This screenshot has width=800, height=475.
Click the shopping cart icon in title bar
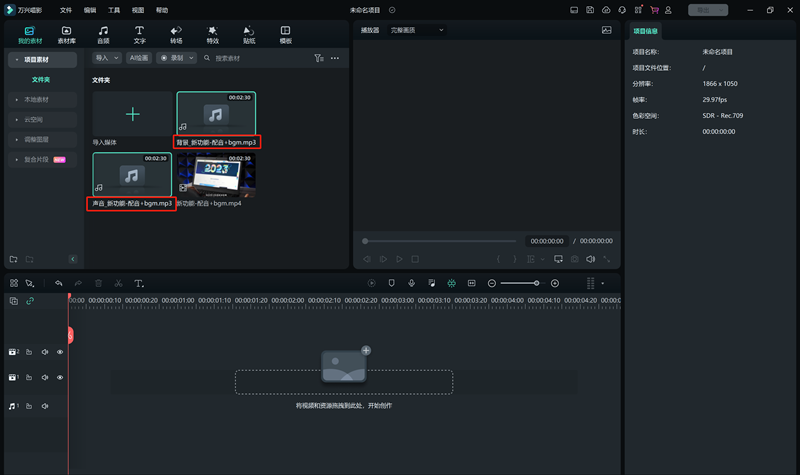pos(654,10)
